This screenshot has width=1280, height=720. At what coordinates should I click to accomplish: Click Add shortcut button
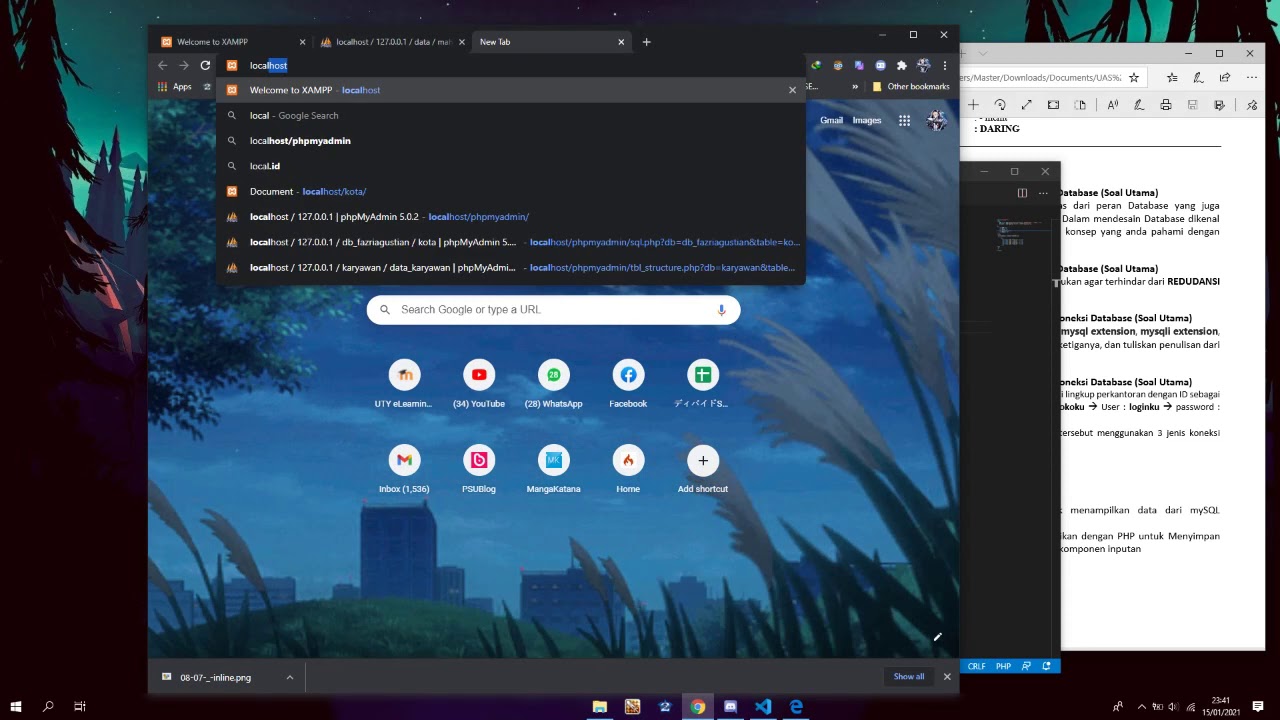coord(703,470)
